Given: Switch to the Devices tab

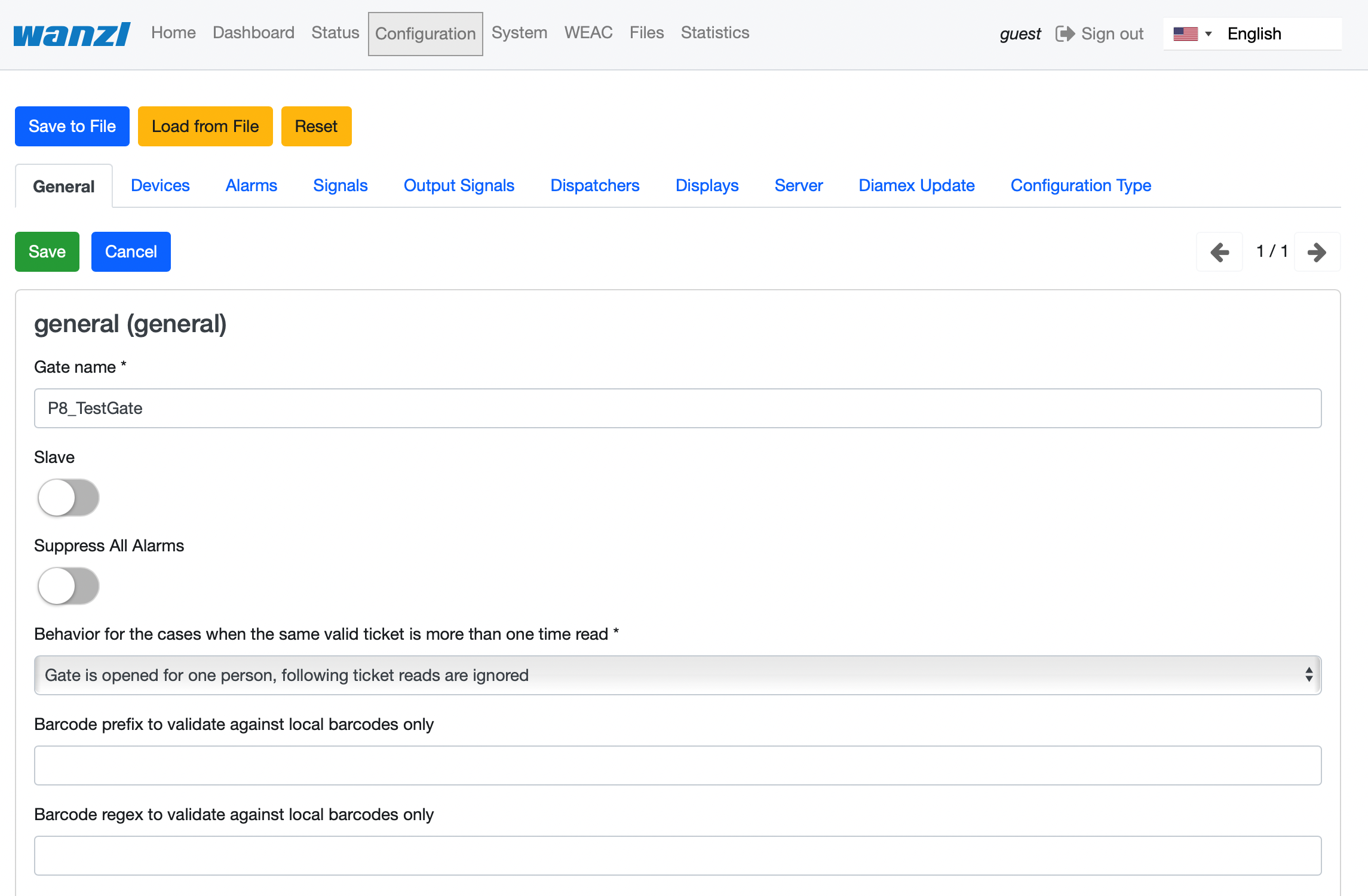Looking at the screenshot, I should tap(160, 186).
